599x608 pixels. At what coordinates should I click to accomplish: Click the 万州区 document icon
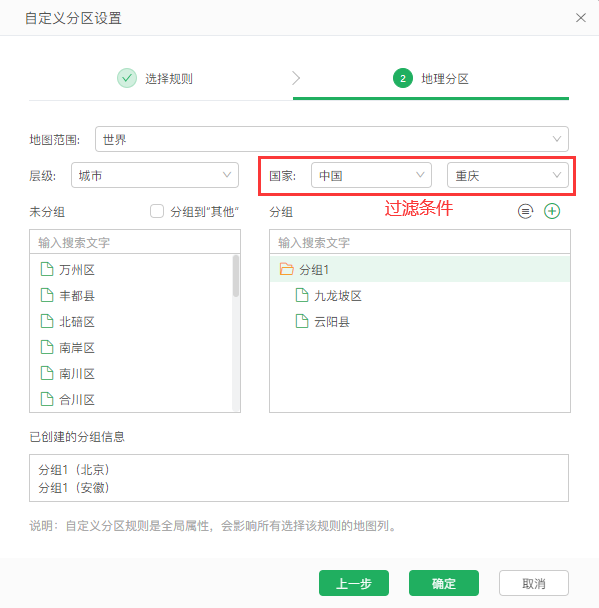point(47,269)
